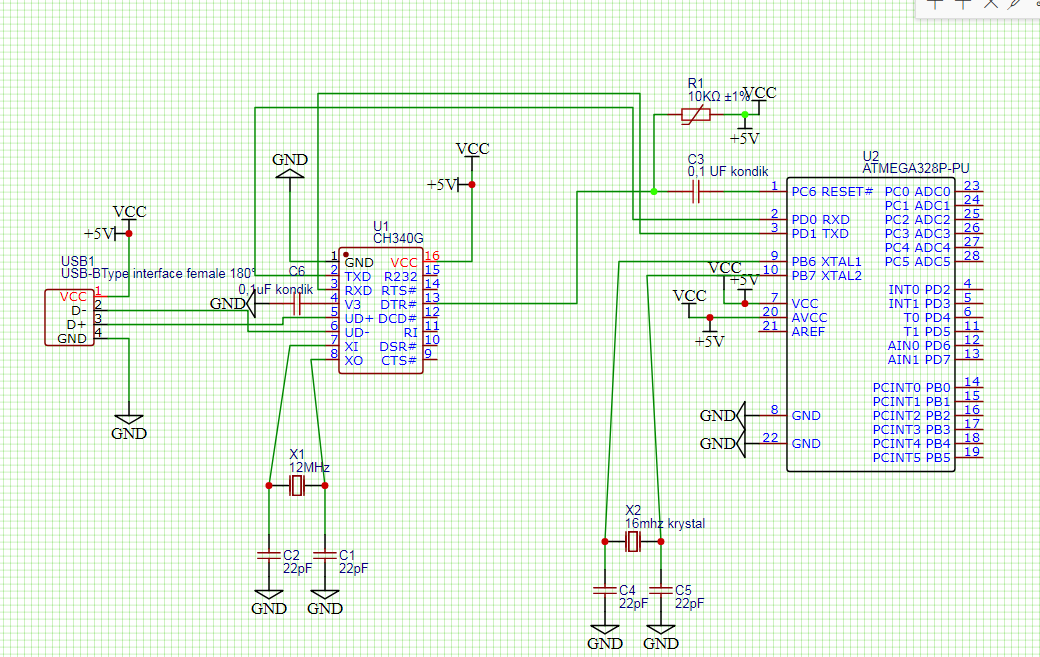Select PC6 RESET# pin on the ATMEGA328P
Viewport: 1040px width, 657px height.
point(830,191)
